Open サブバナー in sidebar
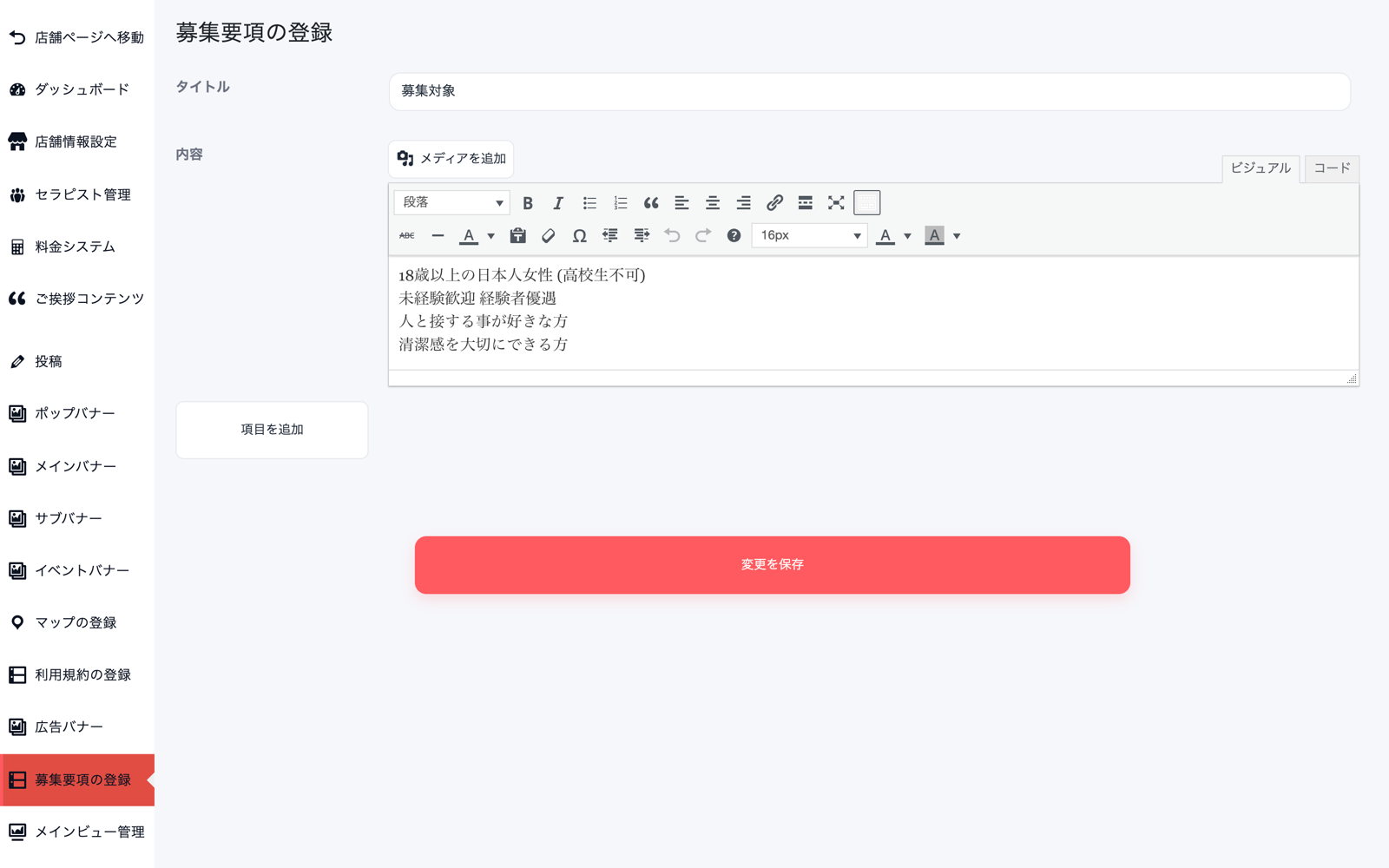The image size is (1389, 868). click(x=77, y=518)
